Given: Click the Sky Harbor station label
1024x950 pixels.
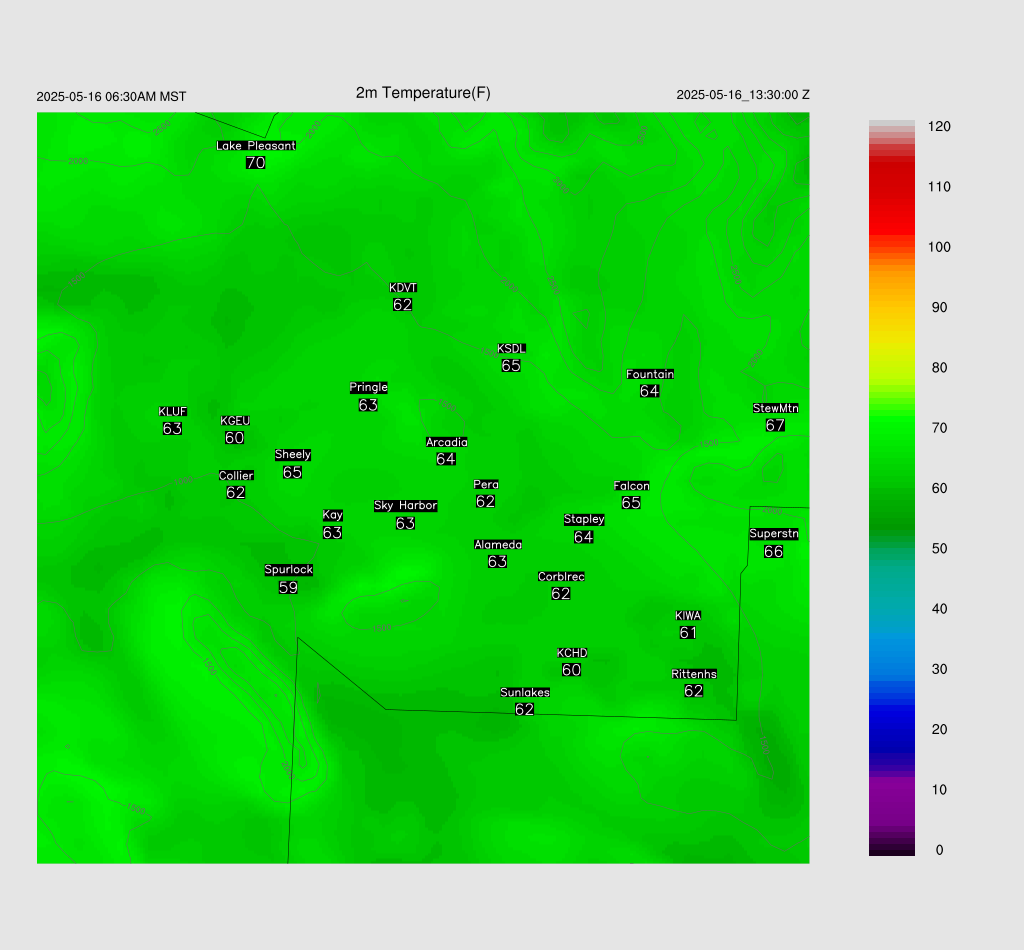Looking at the screenshot, I should point(406,506).
